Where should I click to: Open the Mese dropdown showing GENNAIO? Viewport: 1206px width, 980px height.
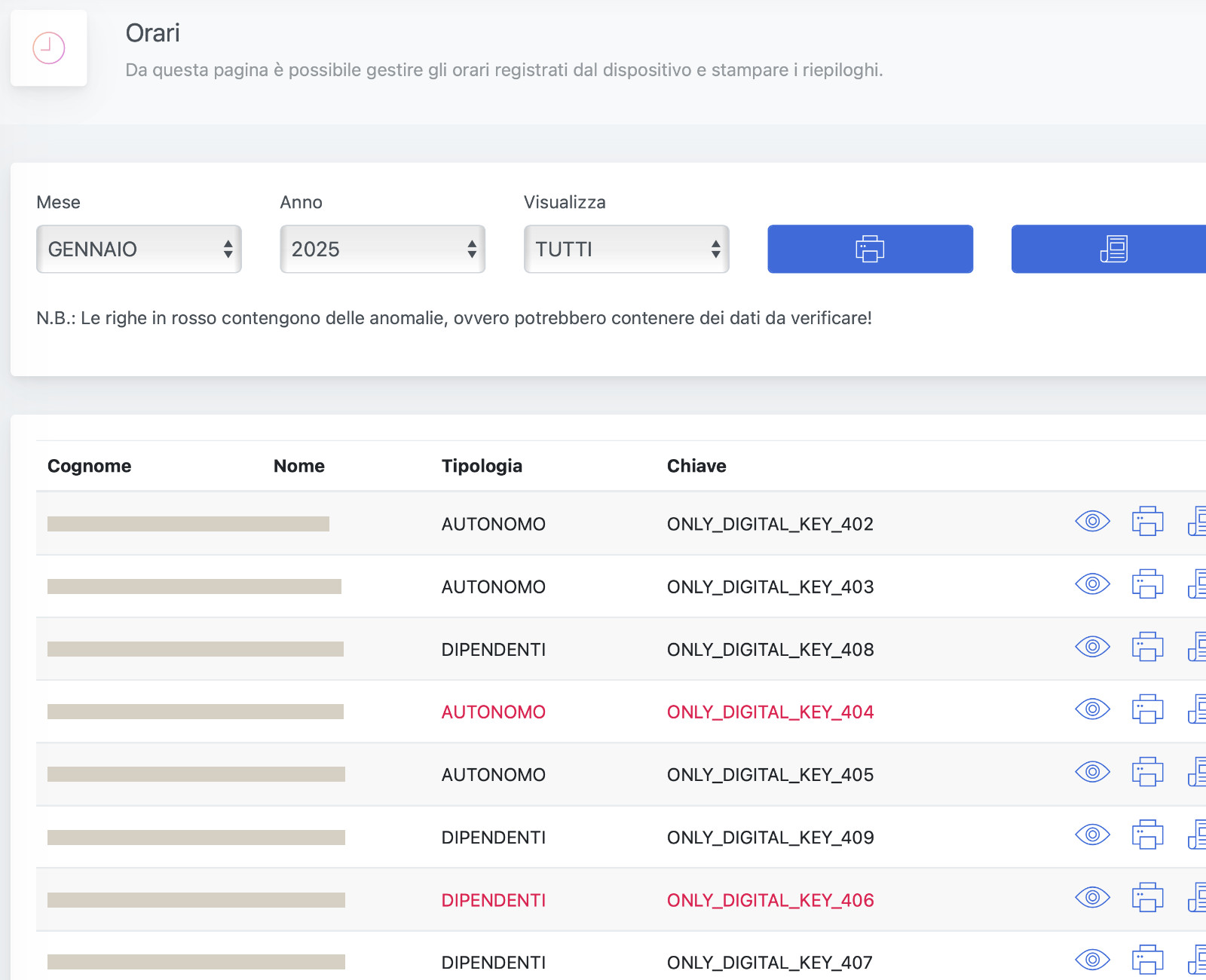tap(139, 249)
